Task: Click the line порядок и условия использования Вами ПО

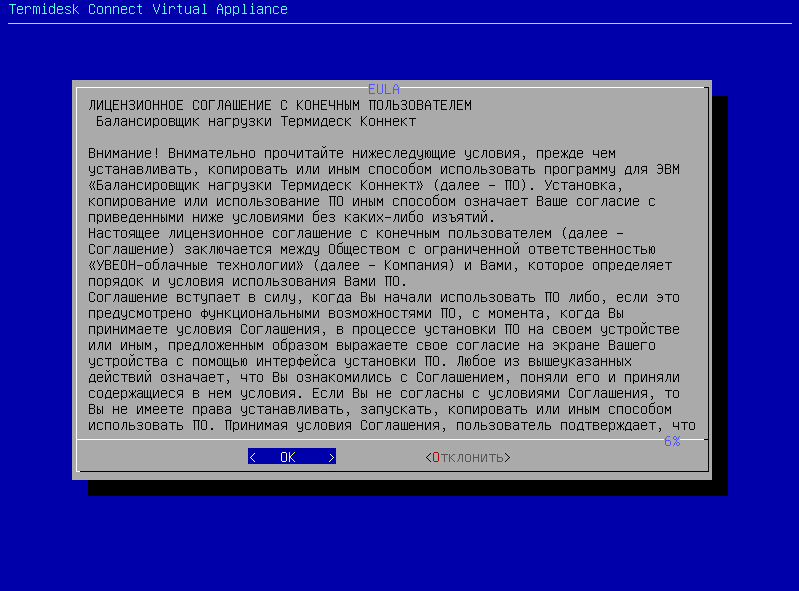Action: pyautogui.click(x=248, y=281)
